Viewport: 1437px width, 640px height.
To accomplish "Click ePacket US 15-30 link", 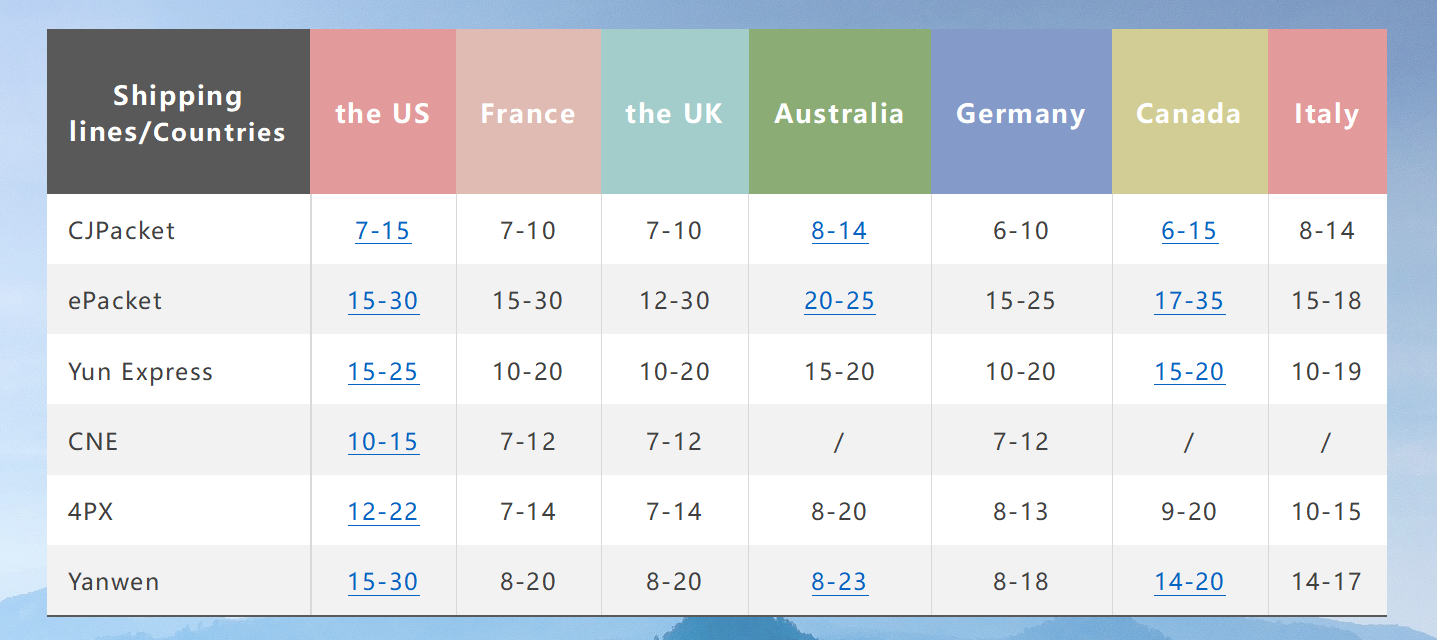I will point(383,301).
